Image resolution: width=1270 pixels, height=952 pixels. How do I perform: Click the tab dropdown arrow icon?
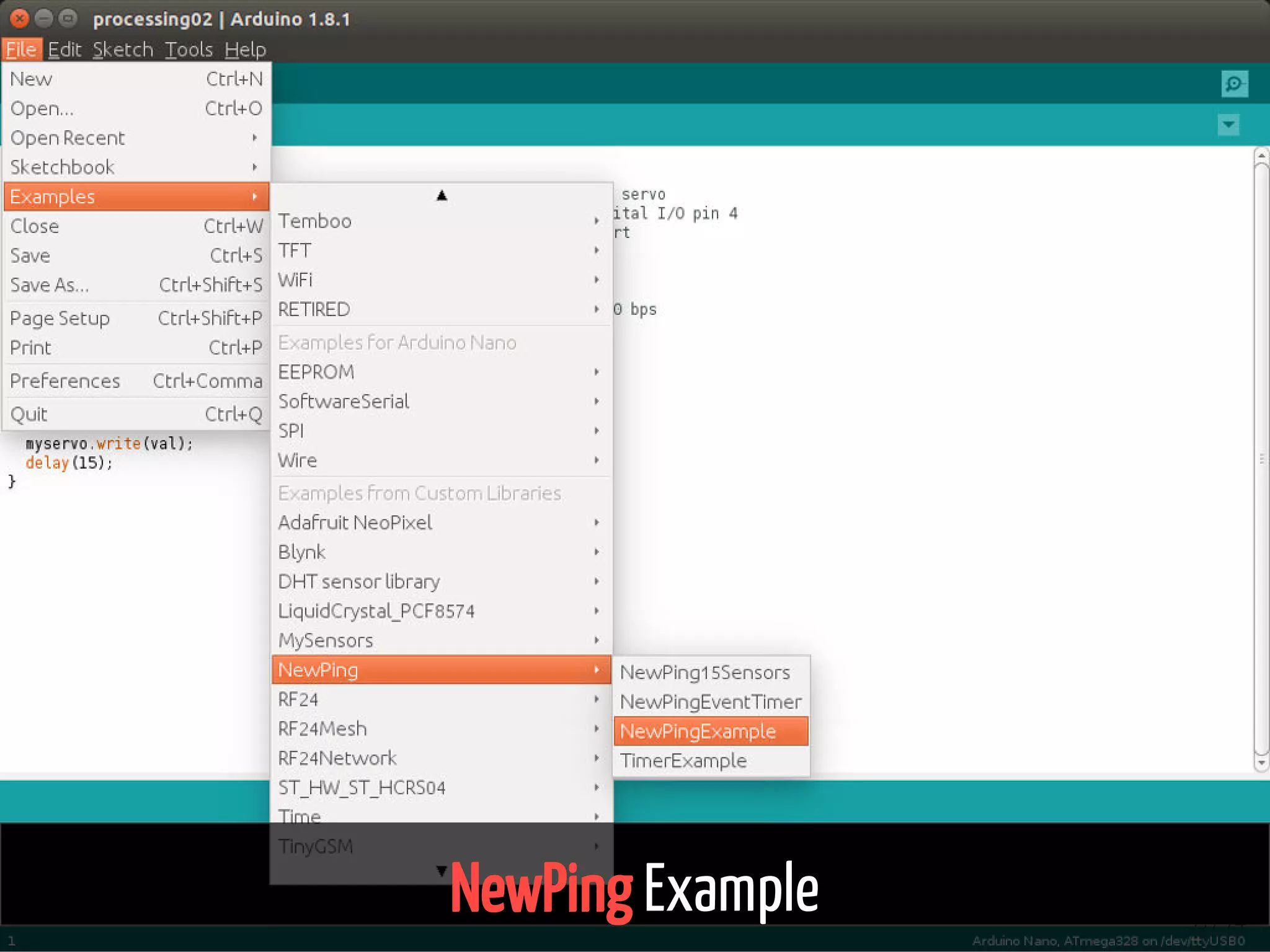tap(1228, 125)
